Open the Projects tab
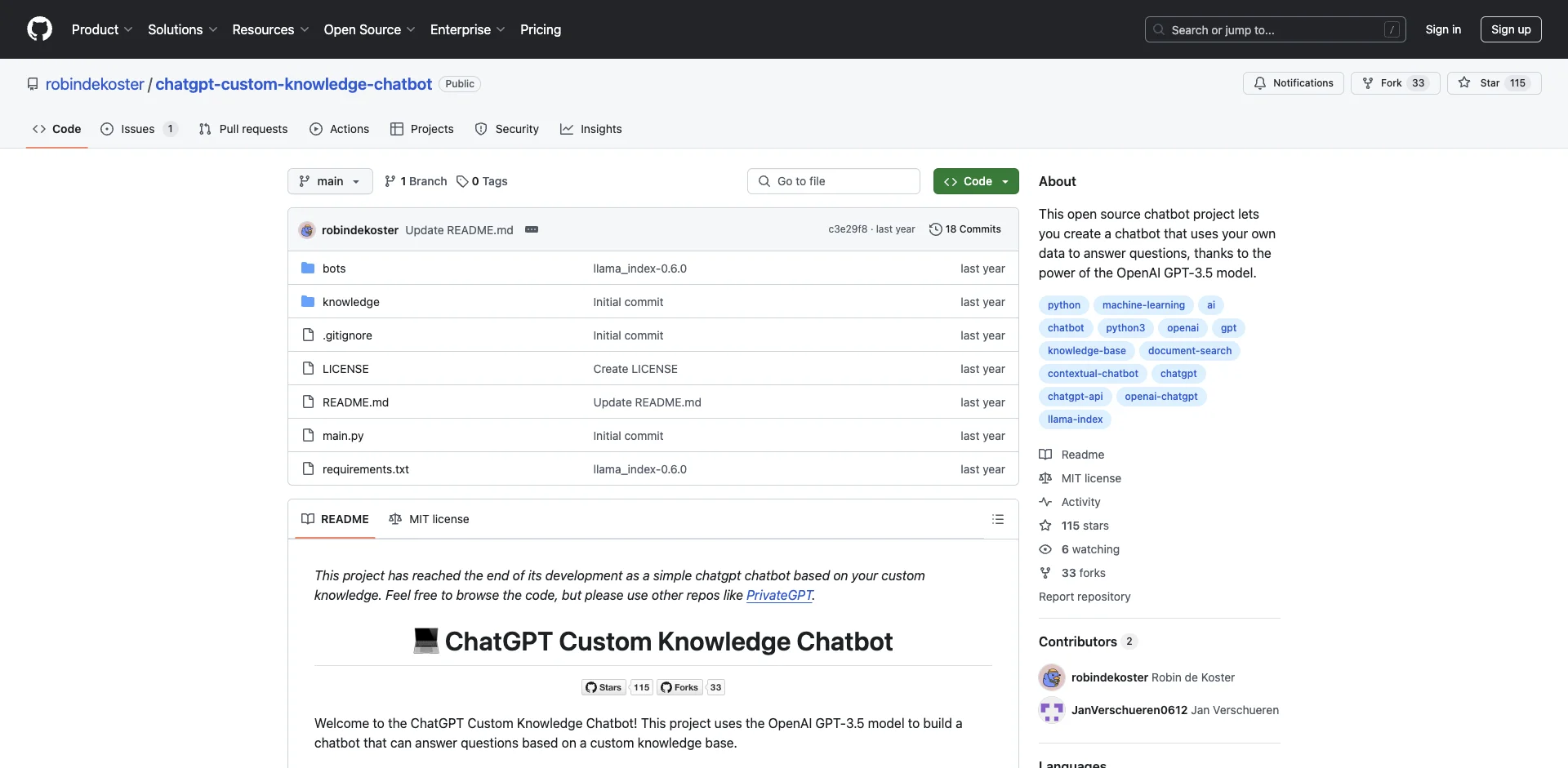This screenshot has width=1568, height=768. 422,129
